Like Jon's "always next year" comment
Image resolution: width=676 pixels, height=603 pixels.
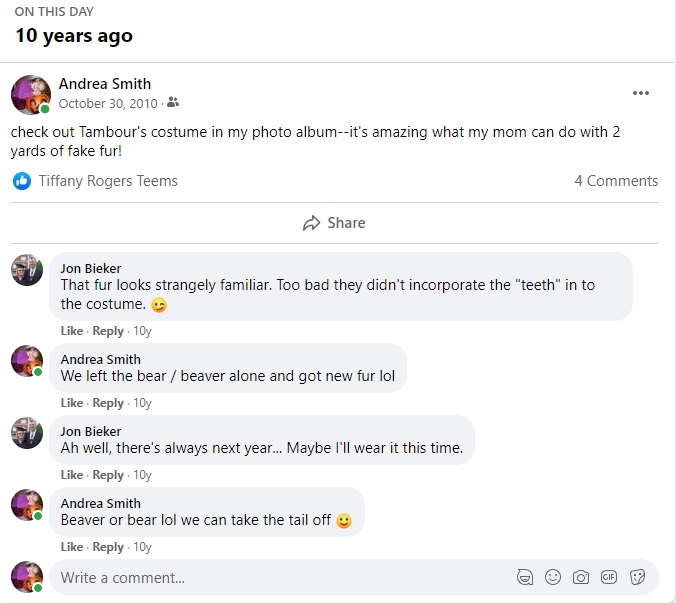[72, 475]
